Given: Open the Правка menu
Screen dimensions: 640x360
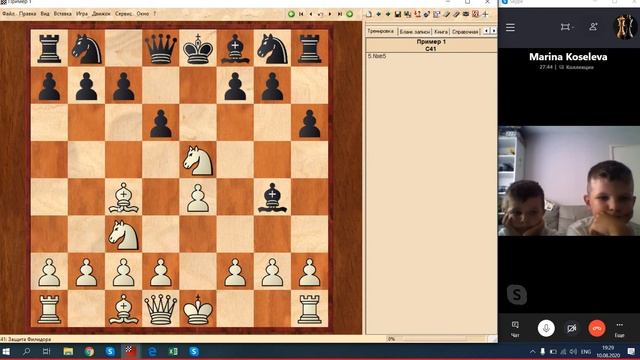Looking at the screenshot, I should (x=27, y=14).
